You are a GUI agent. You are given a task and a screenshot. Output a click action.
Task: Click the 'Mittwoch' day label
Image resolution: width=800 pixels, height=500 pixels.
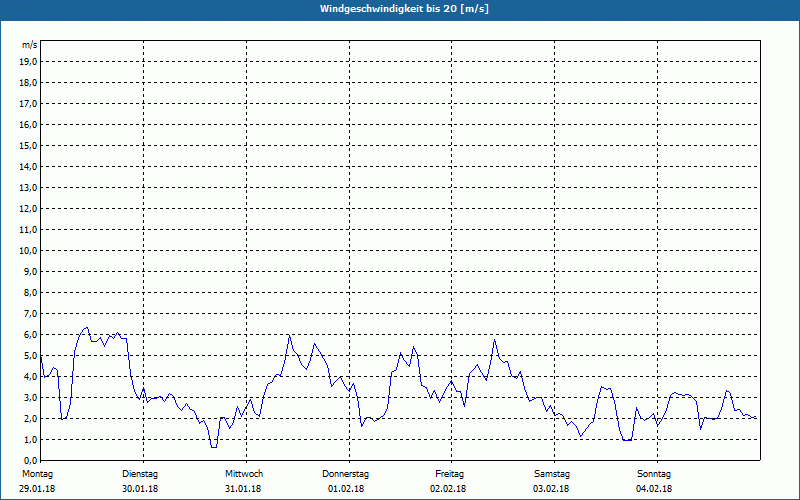click(x=244, y=474)
